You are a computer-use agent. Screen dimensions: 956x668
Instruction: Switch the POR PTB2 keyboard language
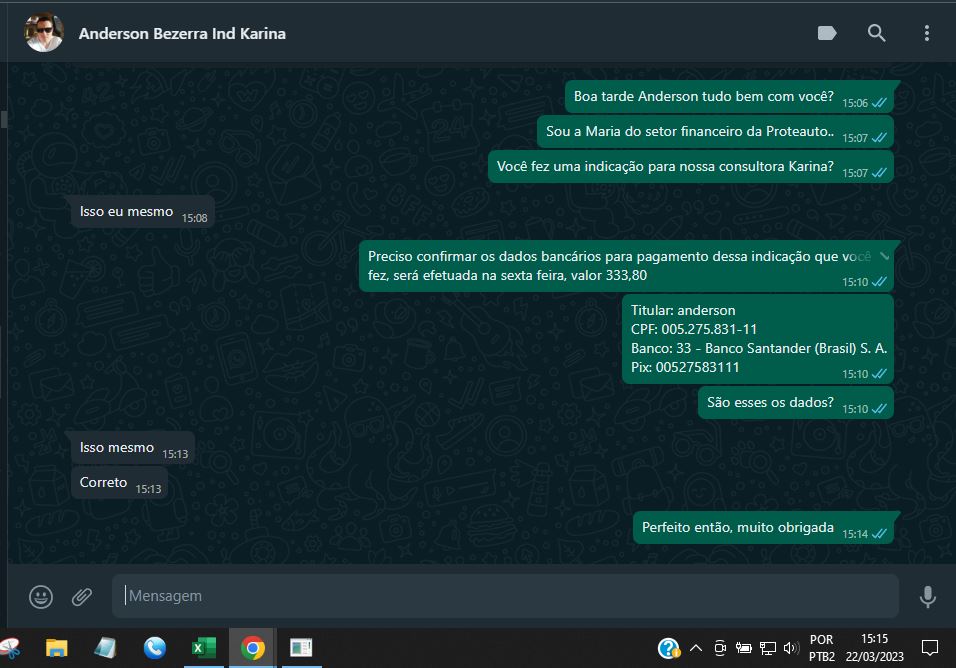822,648
